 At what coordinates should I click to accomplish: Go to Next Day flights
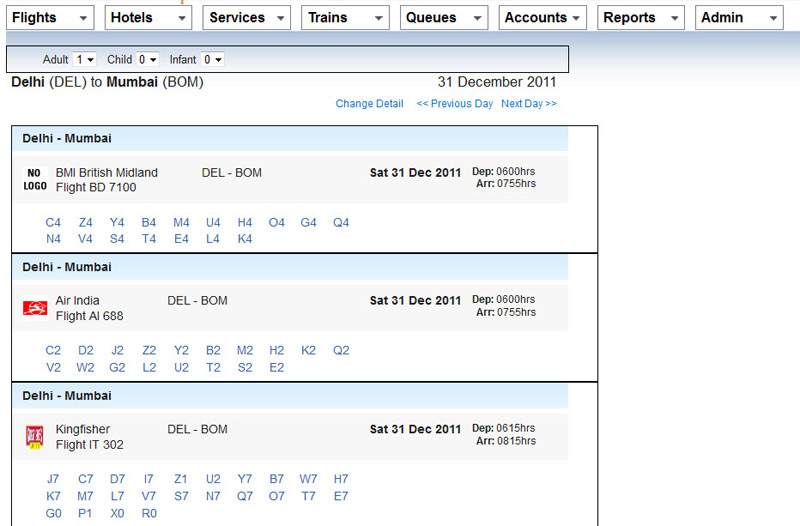(529, 104)
